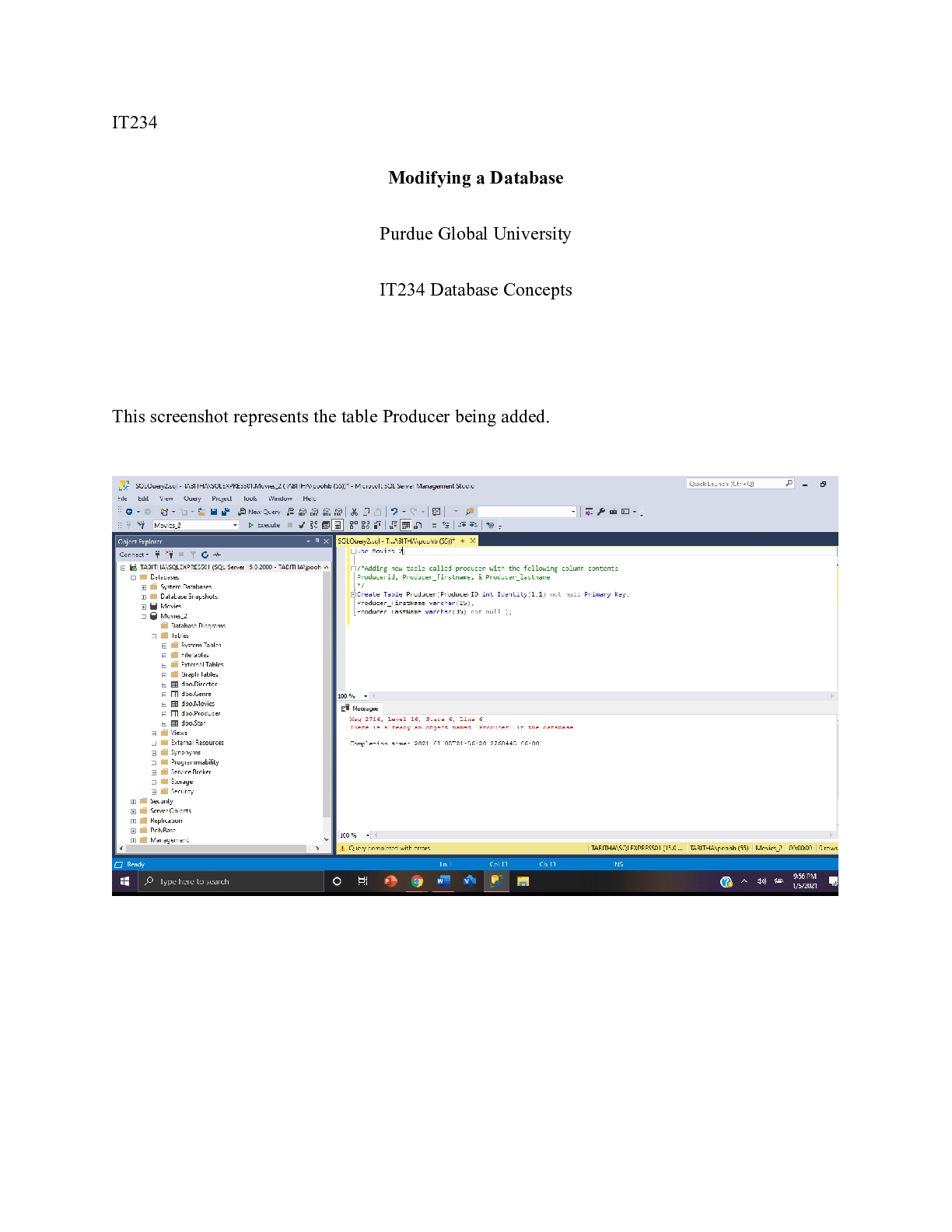Image resolution: width=952 pixels, height=1232 pixels.
Task: Collapse the Tables folder under Movies_2
Action: pos(154,635)
